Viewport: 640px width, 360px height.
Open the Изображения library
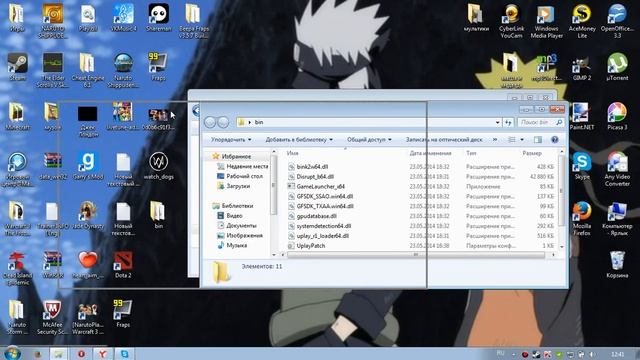pyautogui.click(x=240, y=236)
